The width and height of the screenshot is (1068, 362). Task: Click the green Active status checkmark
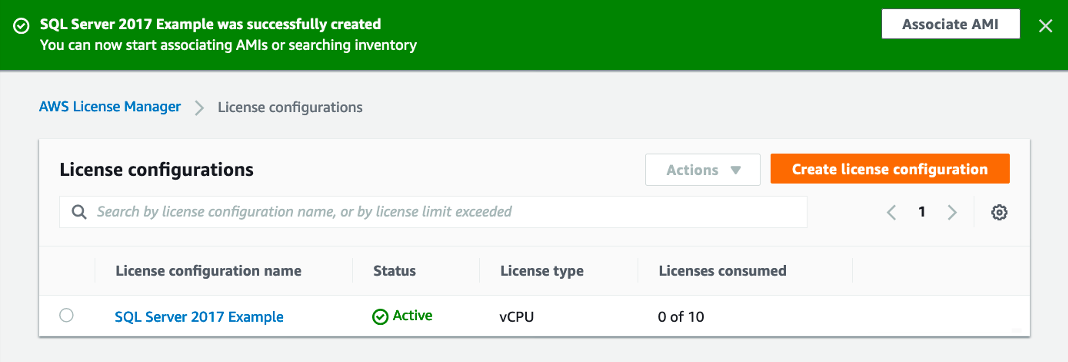(379, 316)
